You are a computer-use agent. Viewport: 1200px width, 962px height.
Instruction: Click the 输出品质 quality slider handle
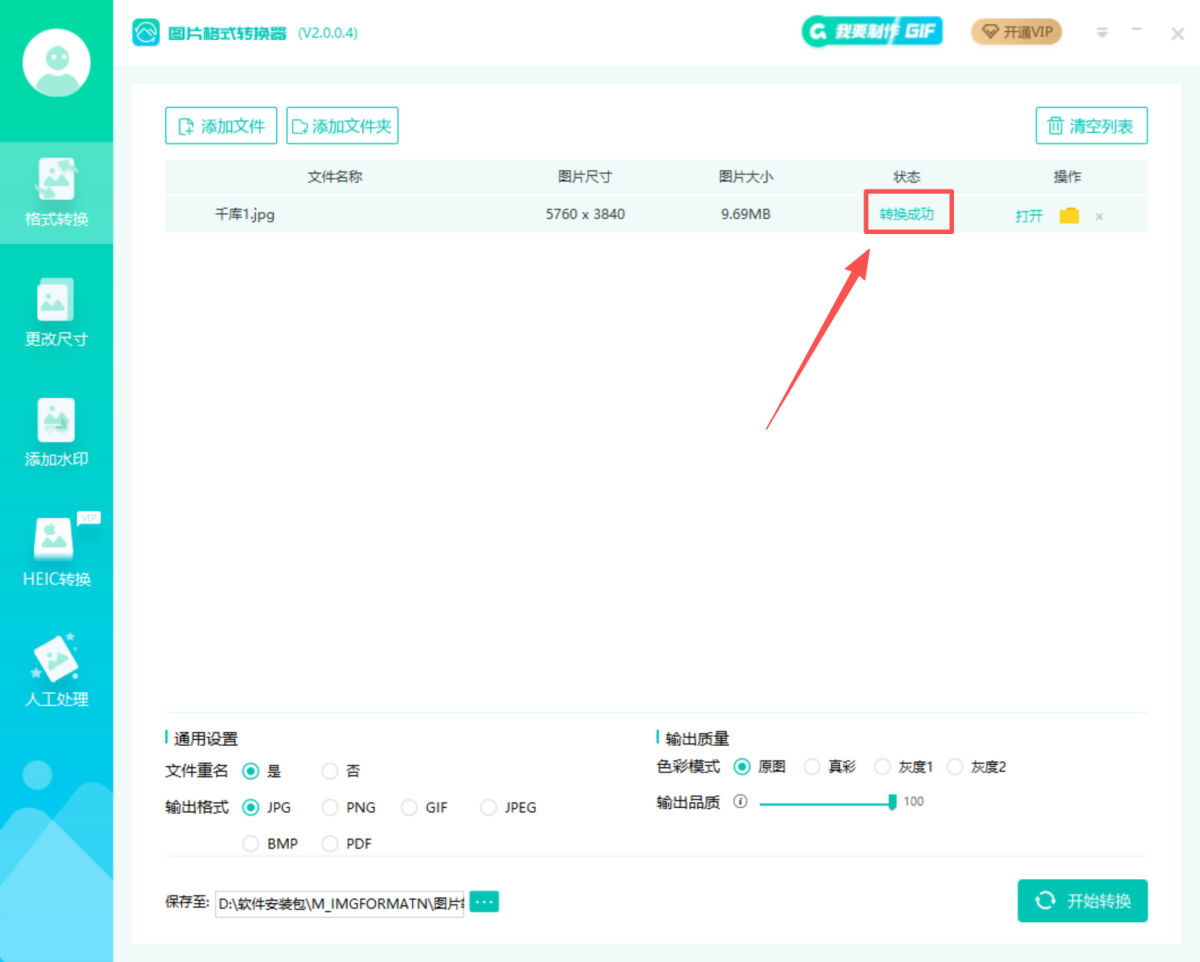(892, 802)
